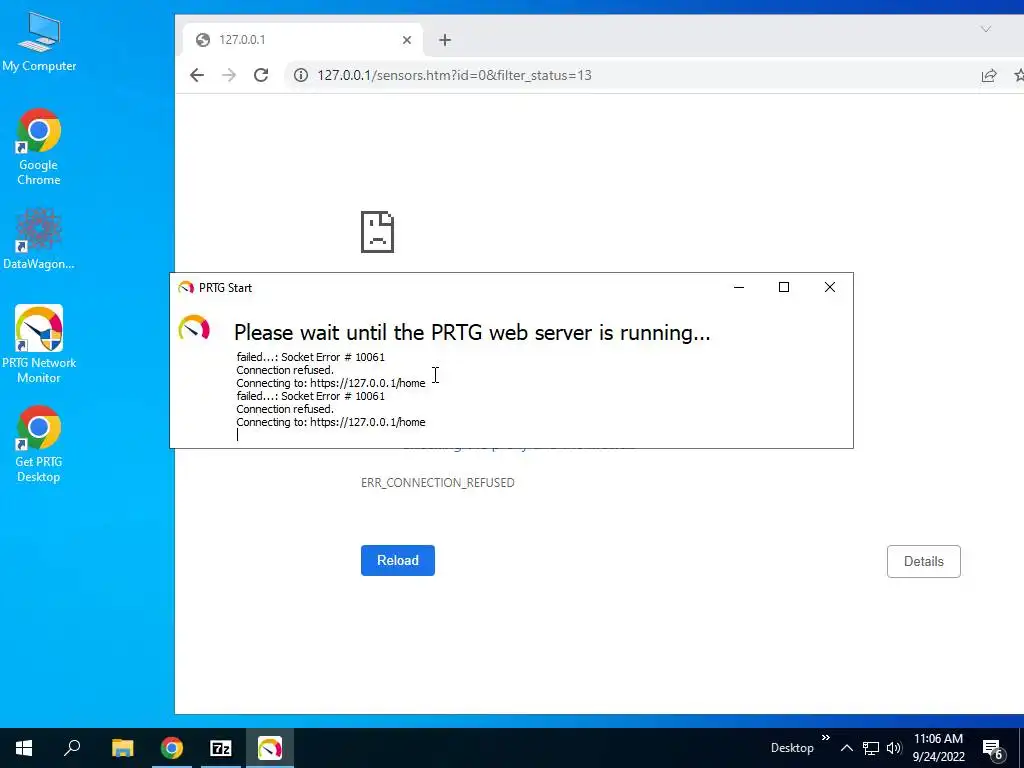
Task: Open the clock showing 11:06 AM
Action: pyautogui.click(x=938, y=748)
